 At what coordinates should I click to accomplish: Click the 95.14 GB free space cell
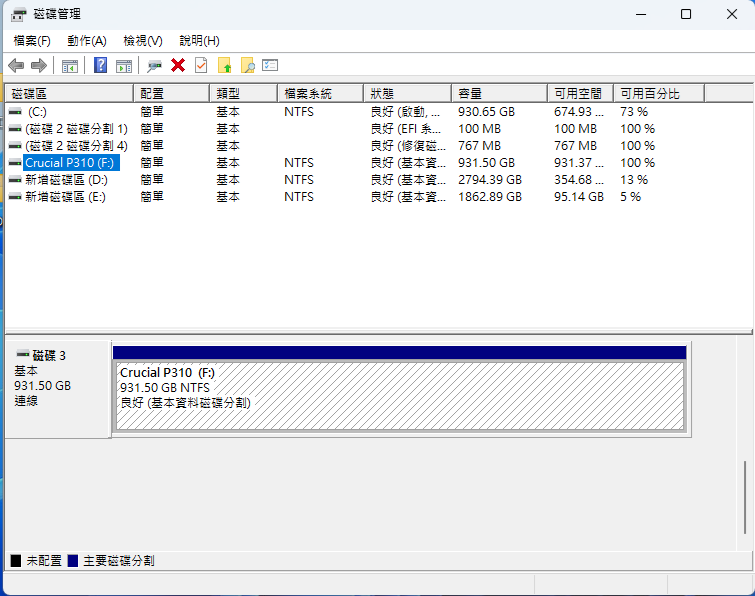(579, 196)
